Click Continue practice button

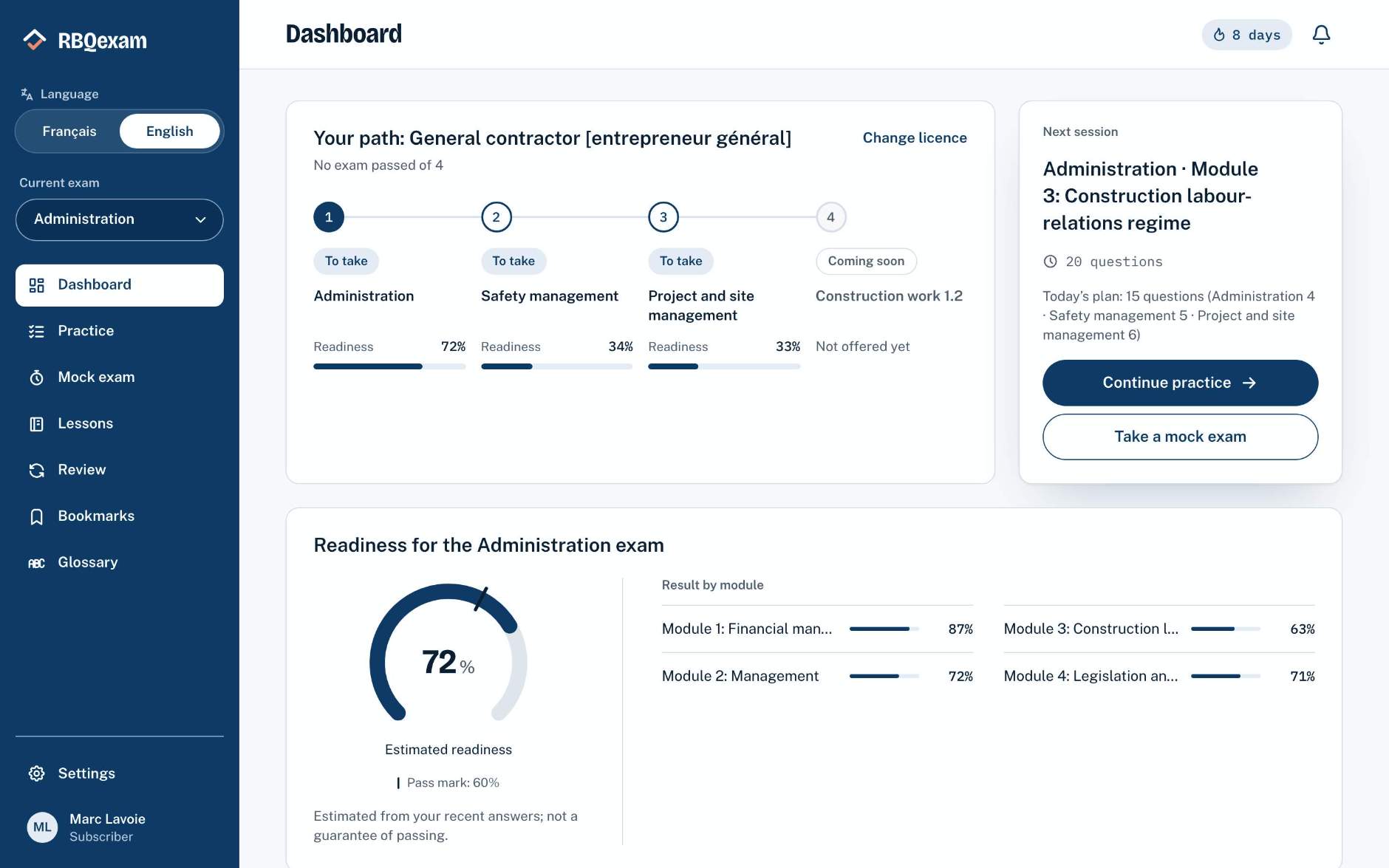click(x=1180, y=383)
